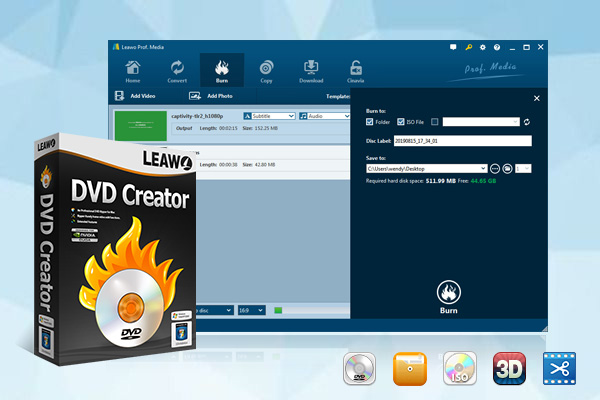
Task: Click the red 3D feature icon
Action: [x=509, y=368]
